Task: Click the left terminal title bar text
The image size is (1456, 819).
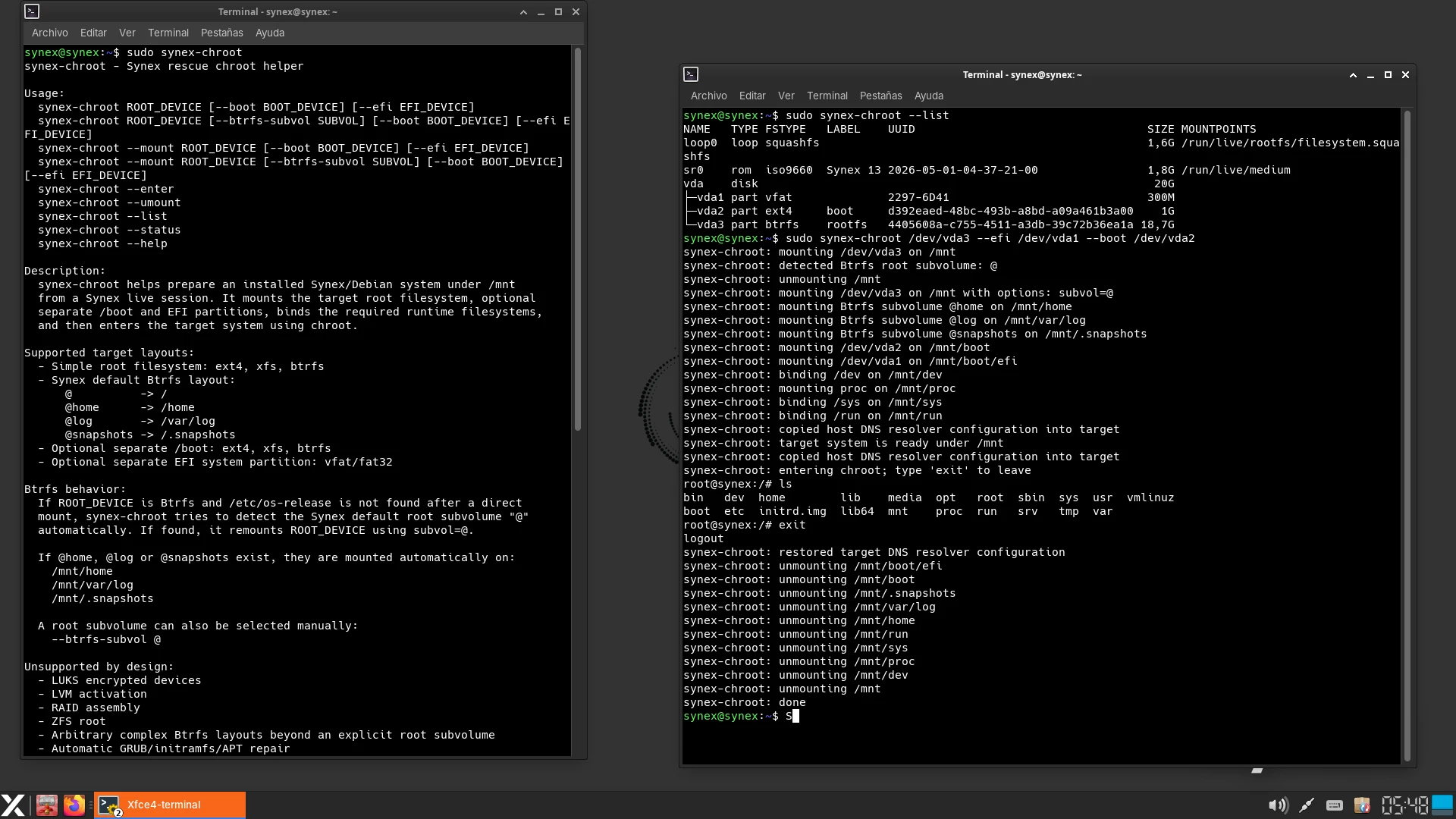Action: coord(278,12)
